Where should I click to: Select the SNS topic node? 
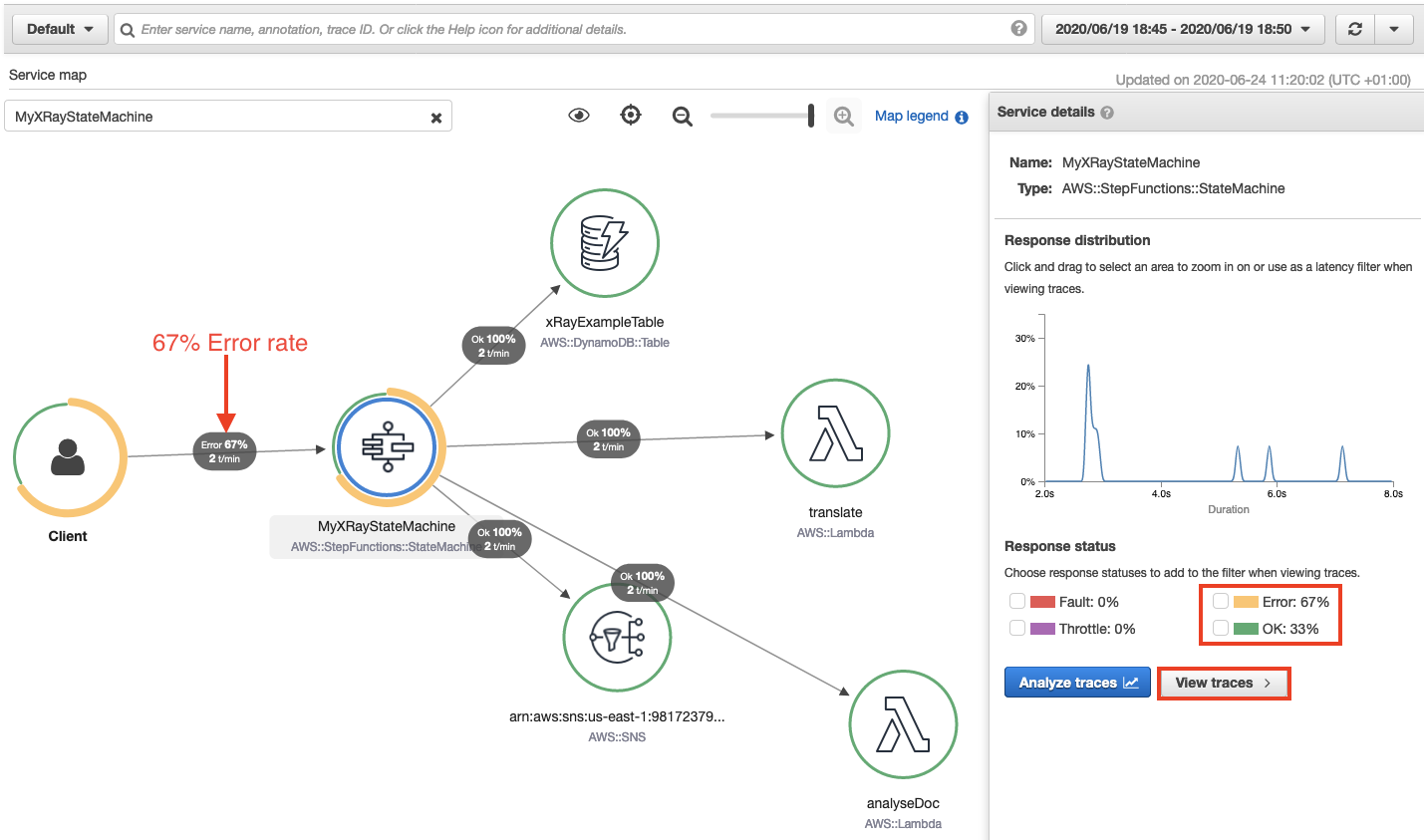pos(617,638)
